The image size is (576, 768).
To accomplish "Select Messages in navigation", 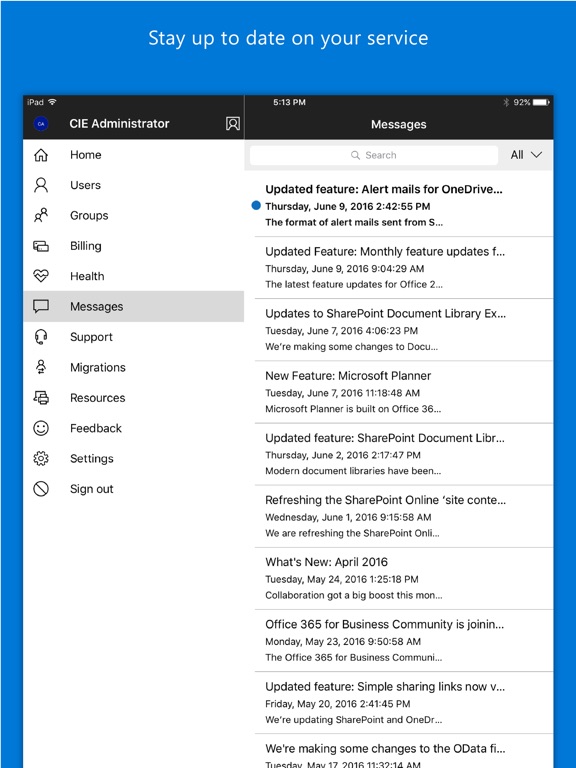I will pos(133,307).
